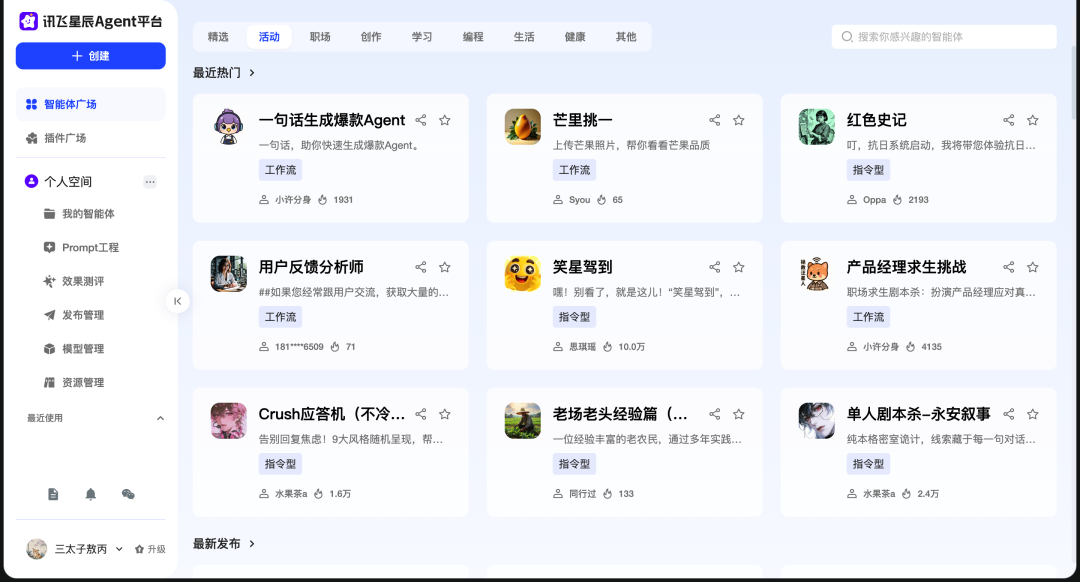Collapse the 最近使用 section chevron
This screenshot has width=1080, height=582.
[x=158, y=418]
